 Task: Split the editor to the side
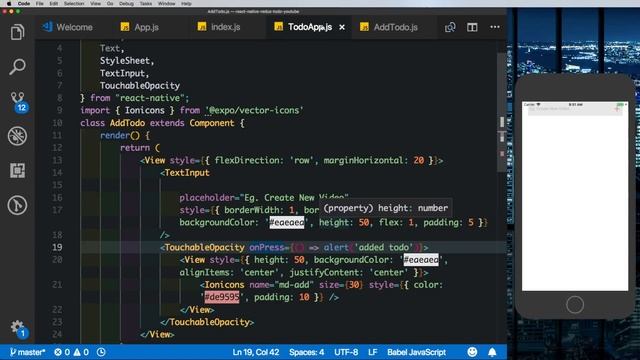[472, 27]
